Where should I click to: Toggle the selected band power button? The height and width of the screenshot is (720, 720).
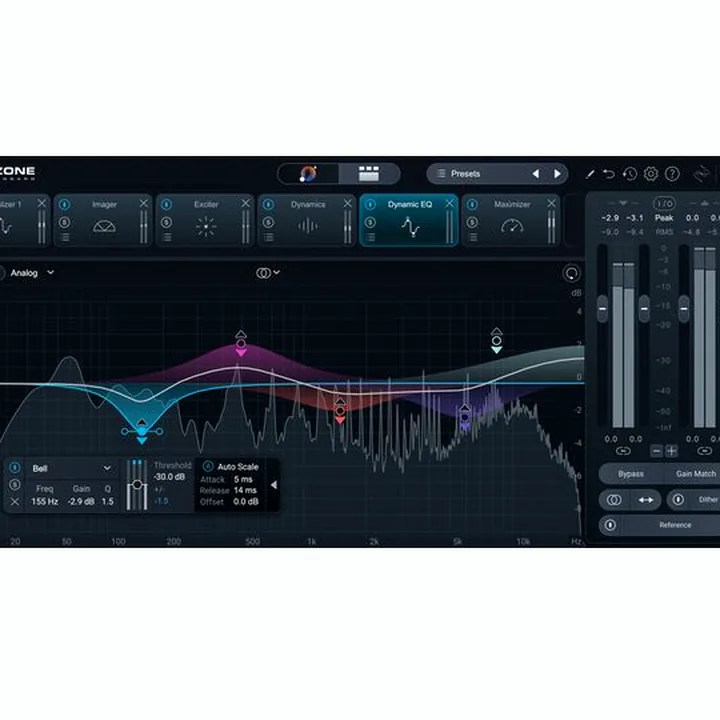15,467
